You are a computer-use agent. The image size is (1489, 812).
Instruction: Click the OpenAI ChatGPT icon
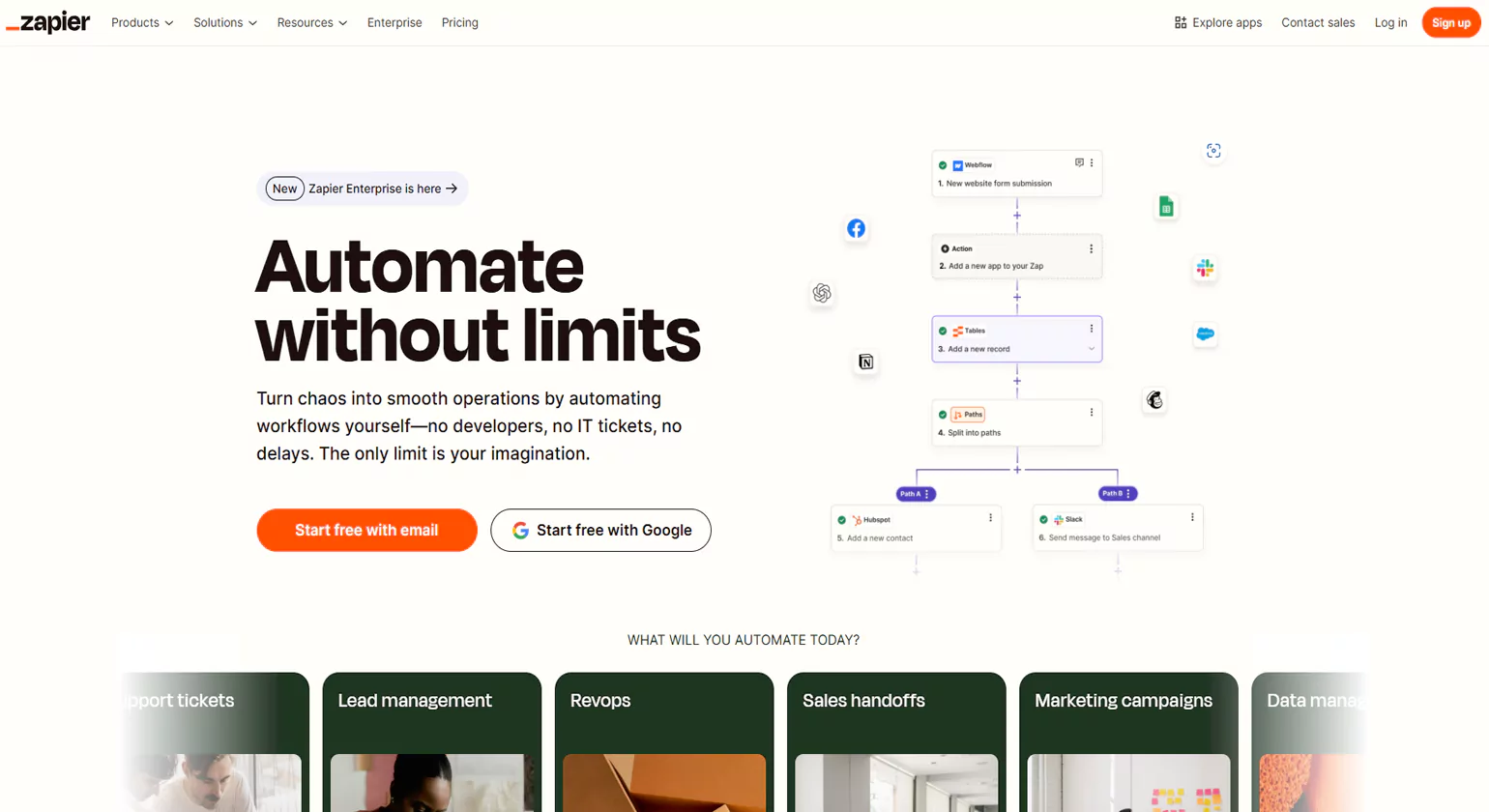(822, 293)
